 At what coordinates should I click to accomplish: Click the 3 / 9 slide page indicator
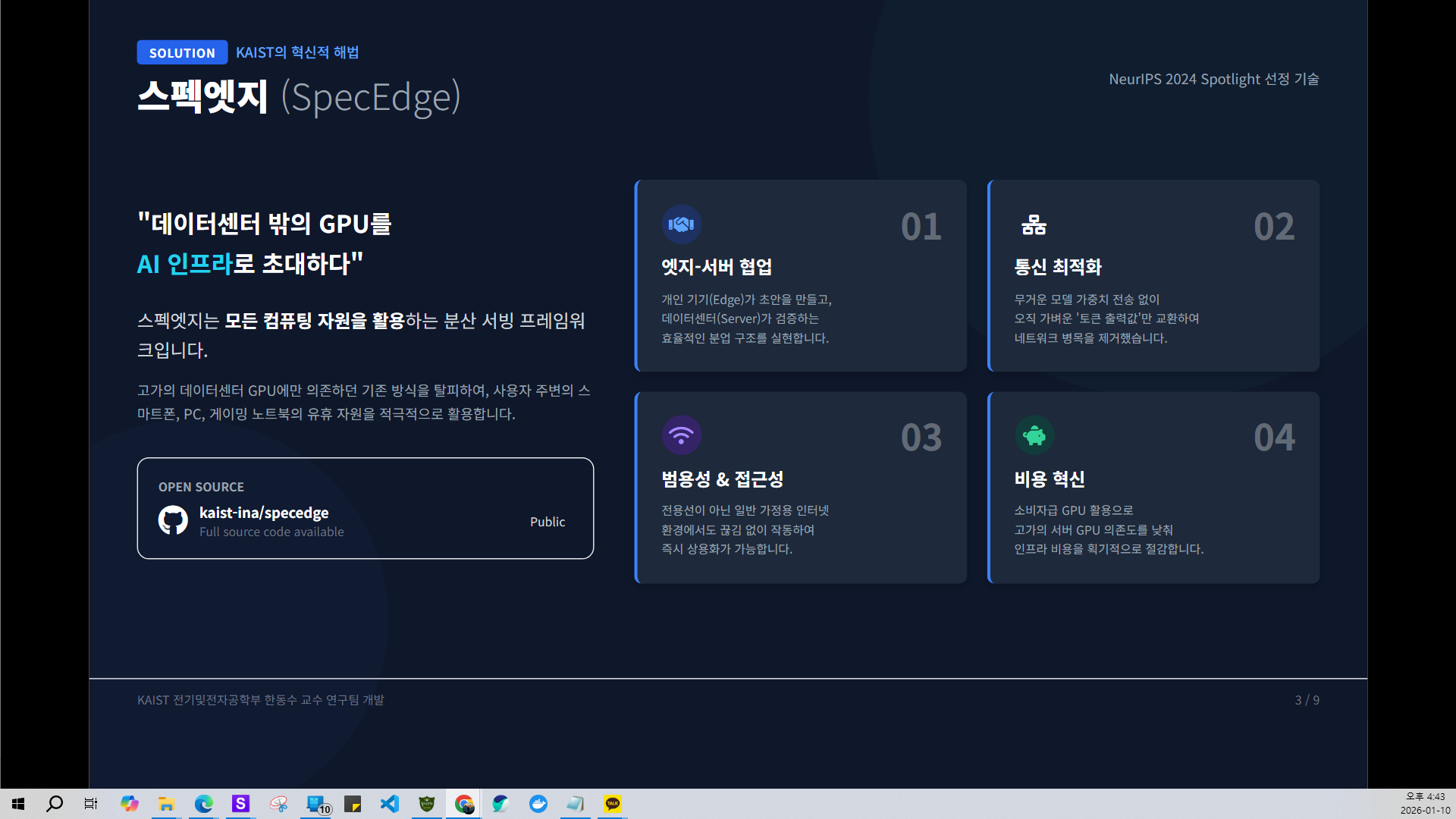click(x=1307, y=700)
